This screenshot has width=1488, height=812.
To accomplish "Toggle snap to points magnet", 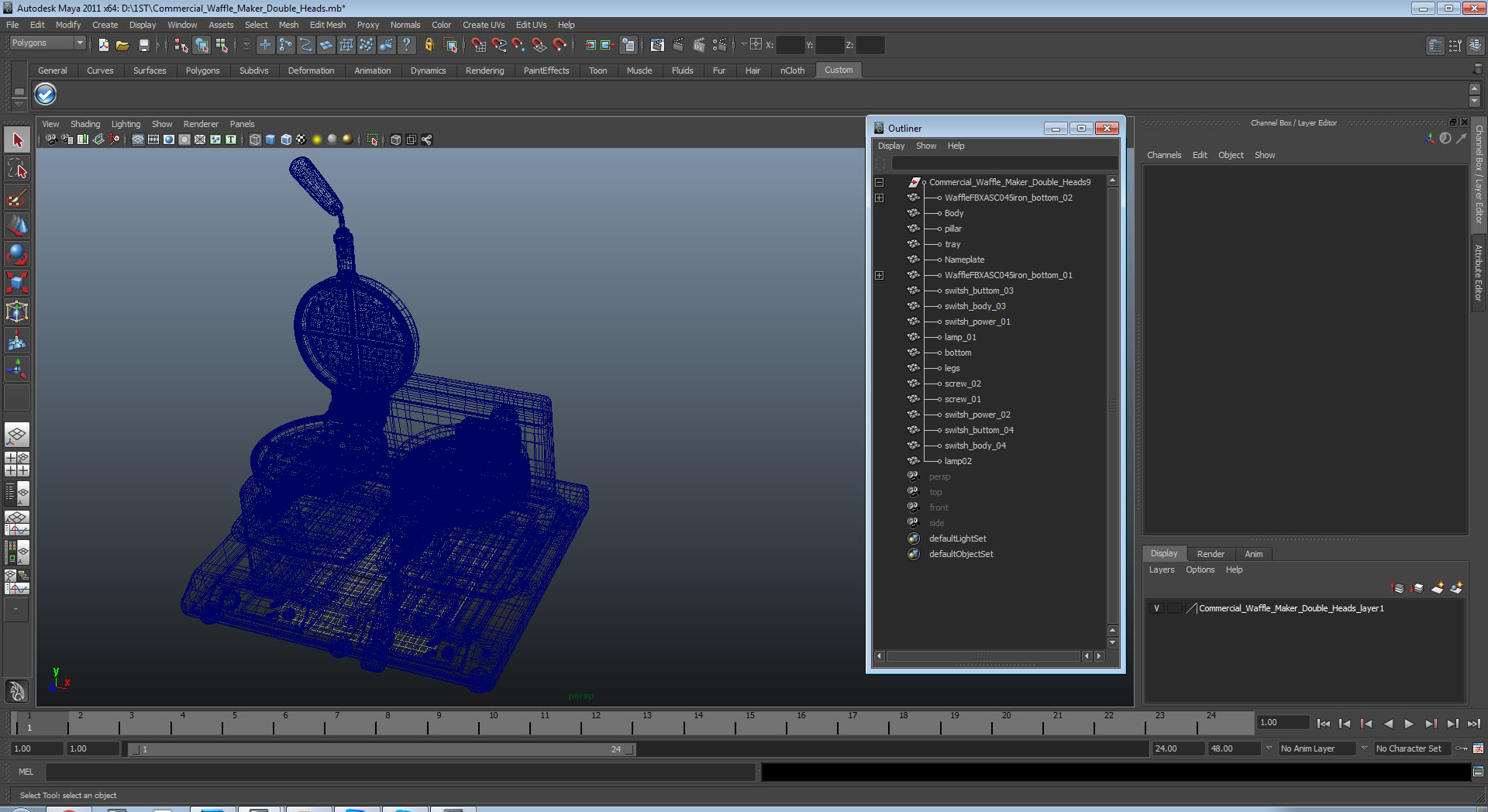I will tap(519, 45).
